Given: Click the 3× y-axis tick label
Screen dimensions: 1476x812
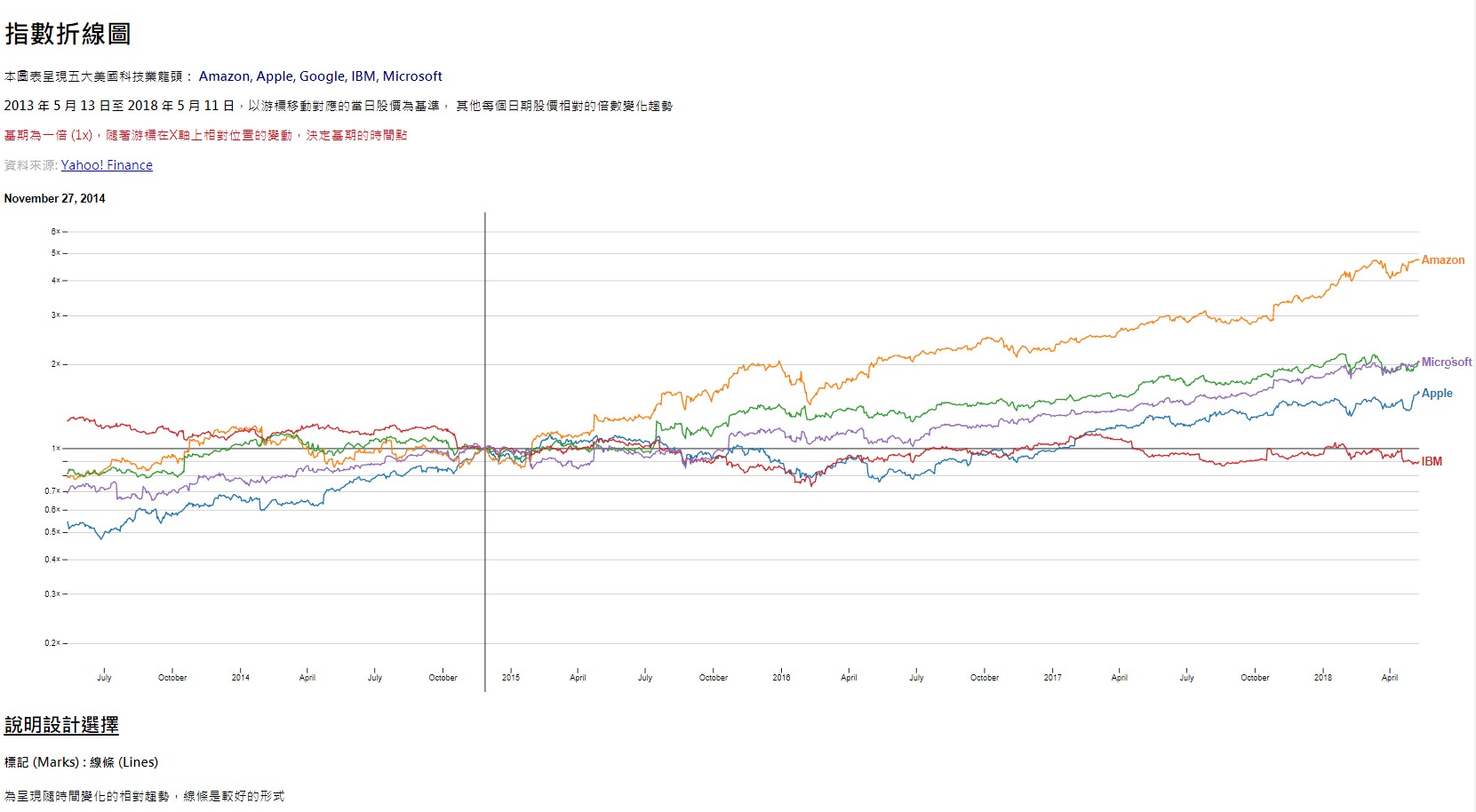Looking at the screenshot, I should [x=55, y=315].
